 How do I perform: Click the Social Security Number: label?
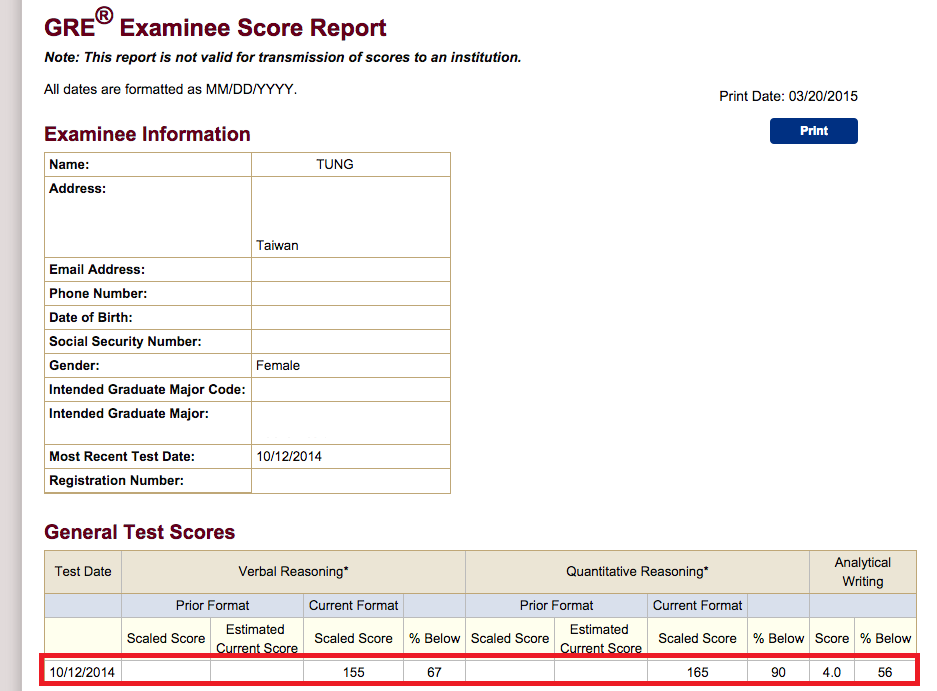click(125, 341)
